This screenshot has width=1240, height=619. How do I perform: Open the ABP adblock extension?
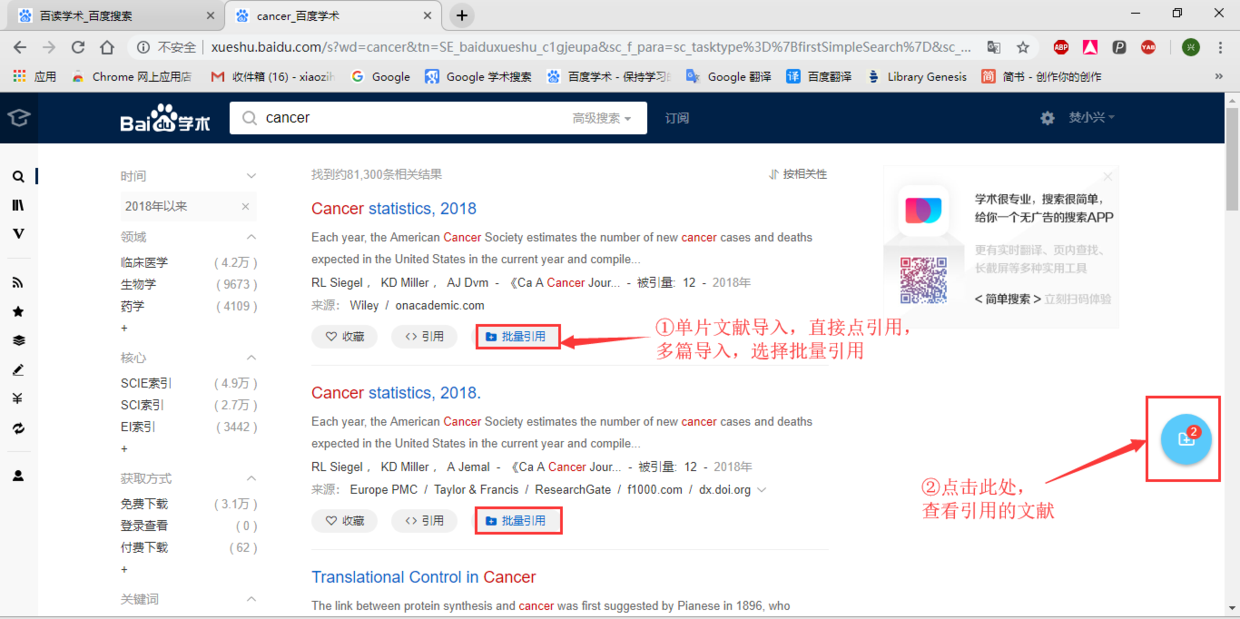point(1061,47)
